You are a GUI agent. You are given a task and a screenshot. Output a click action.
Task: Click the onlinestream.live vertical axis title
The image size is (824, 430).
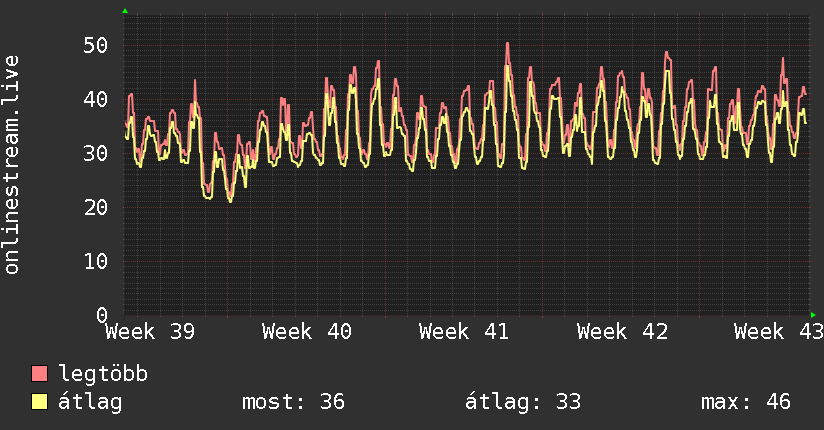11,165
